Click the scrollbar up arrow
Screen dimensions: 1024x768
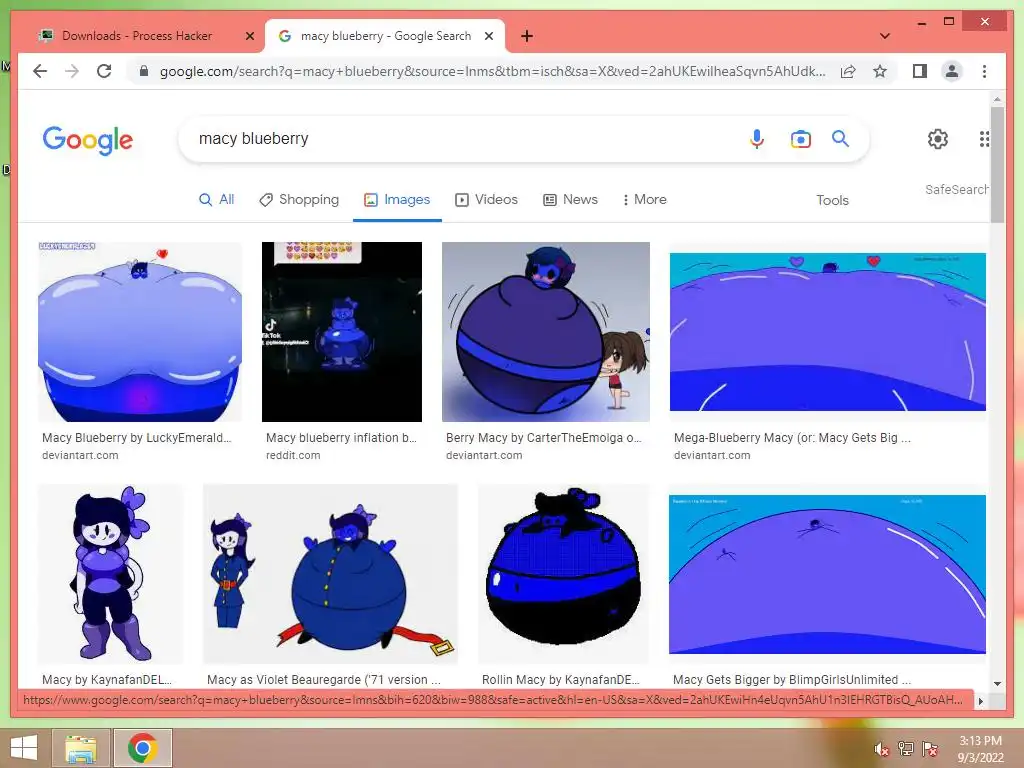[x=997, y=99]
